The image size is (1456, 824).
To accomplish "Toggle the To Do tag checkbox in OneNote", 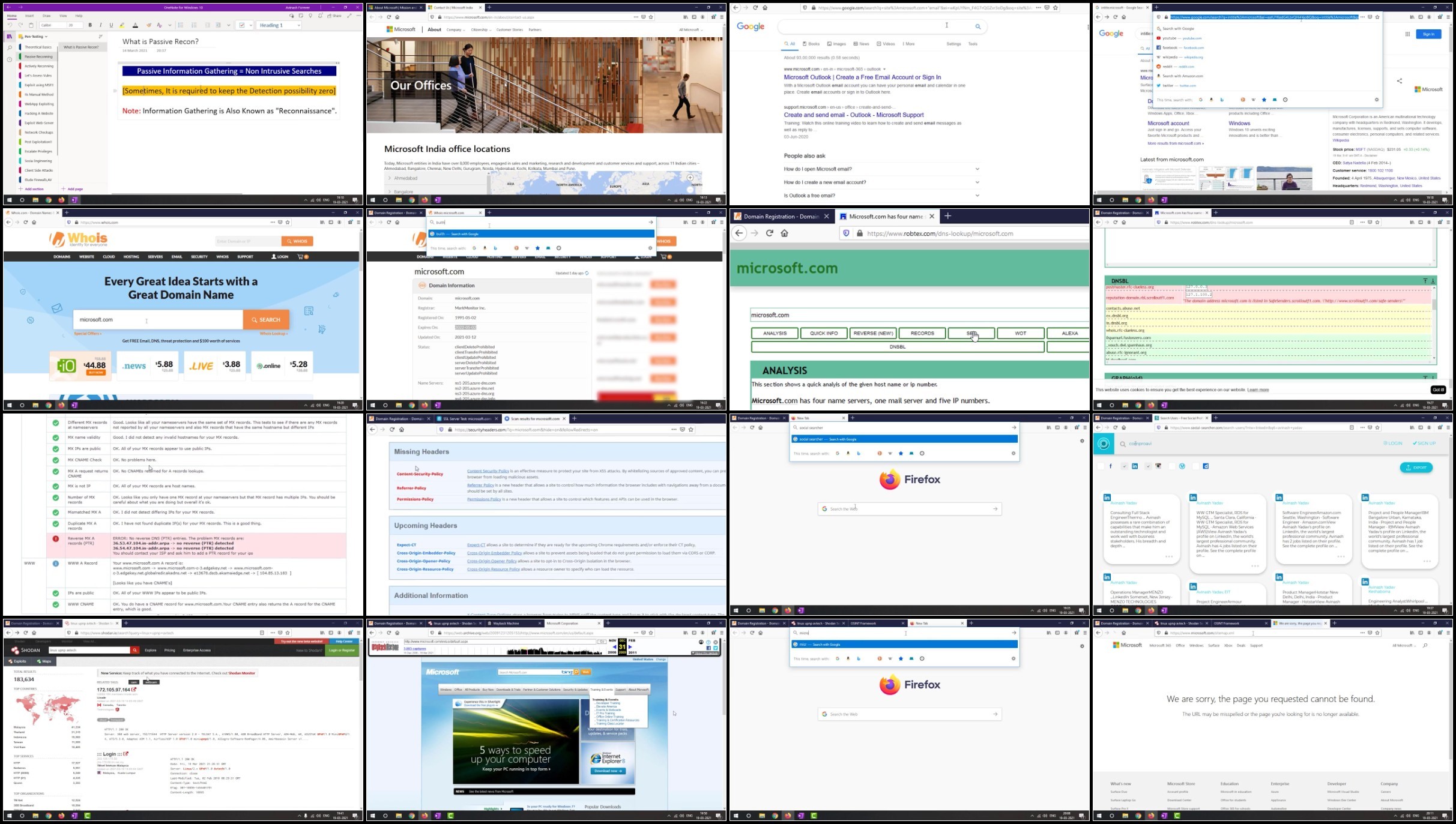I will click(242, 25).
